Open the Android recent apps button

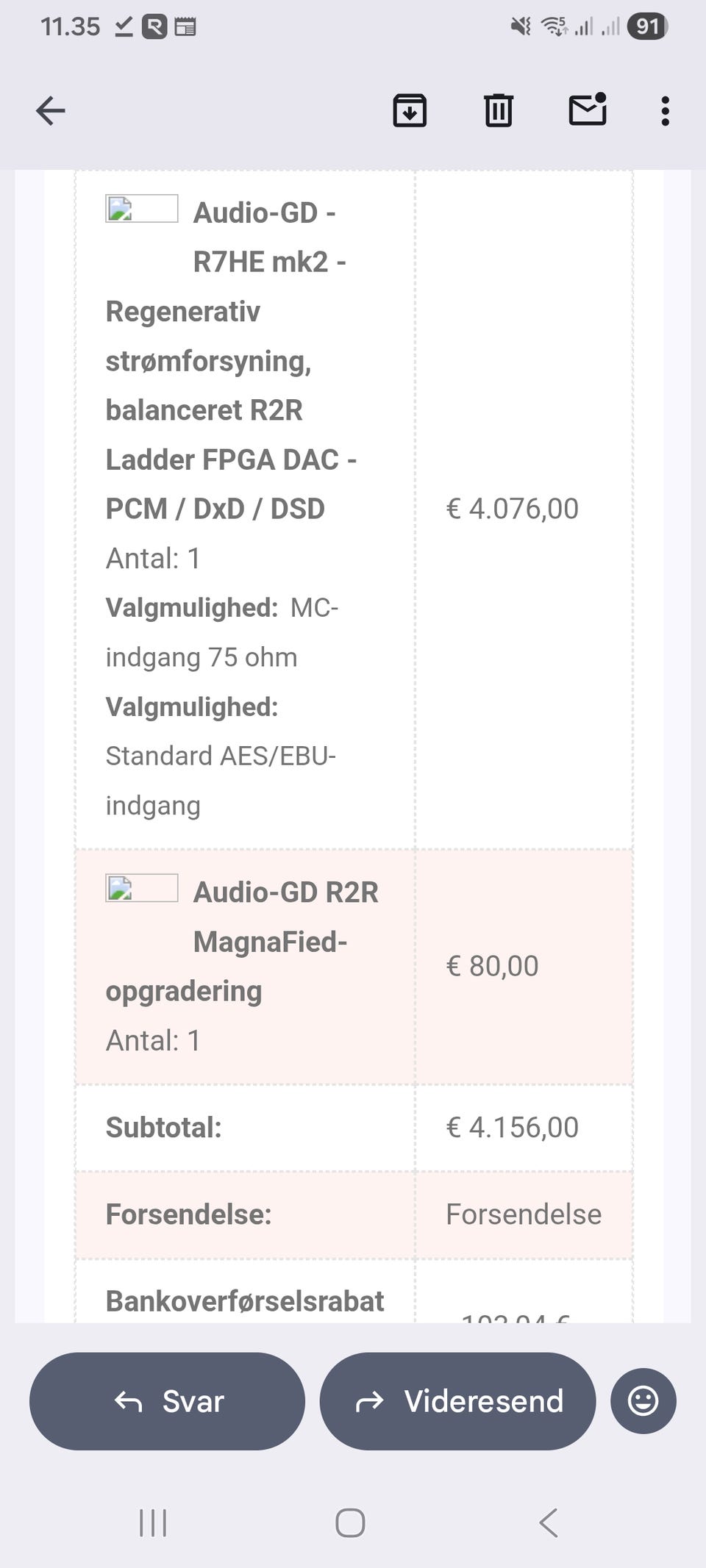(153, 1522)
